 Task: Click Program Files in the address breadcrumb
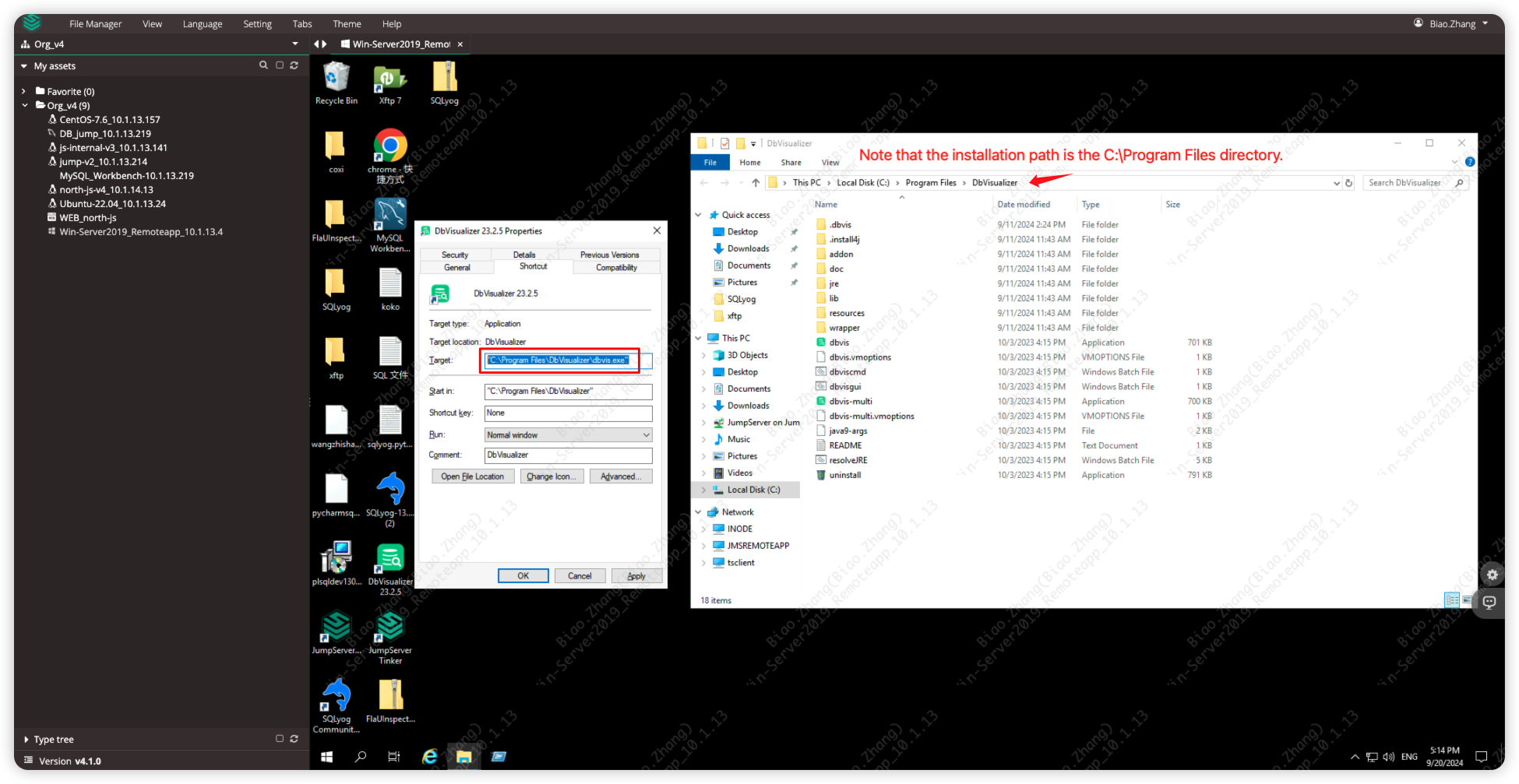click(931, 183)
